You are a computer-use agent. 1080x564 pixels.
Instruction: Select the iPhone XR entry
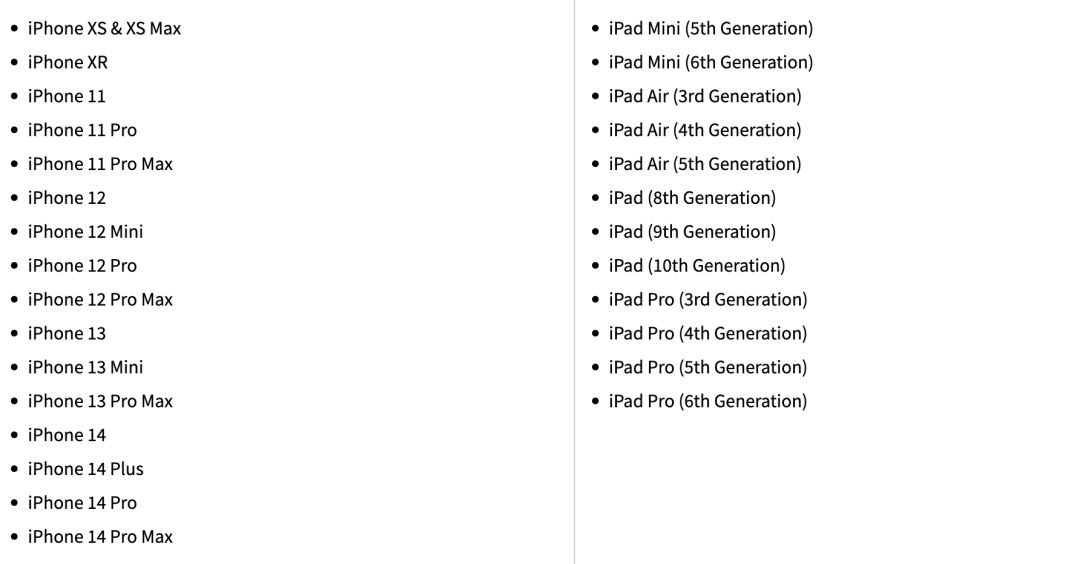tap(67, 62)
